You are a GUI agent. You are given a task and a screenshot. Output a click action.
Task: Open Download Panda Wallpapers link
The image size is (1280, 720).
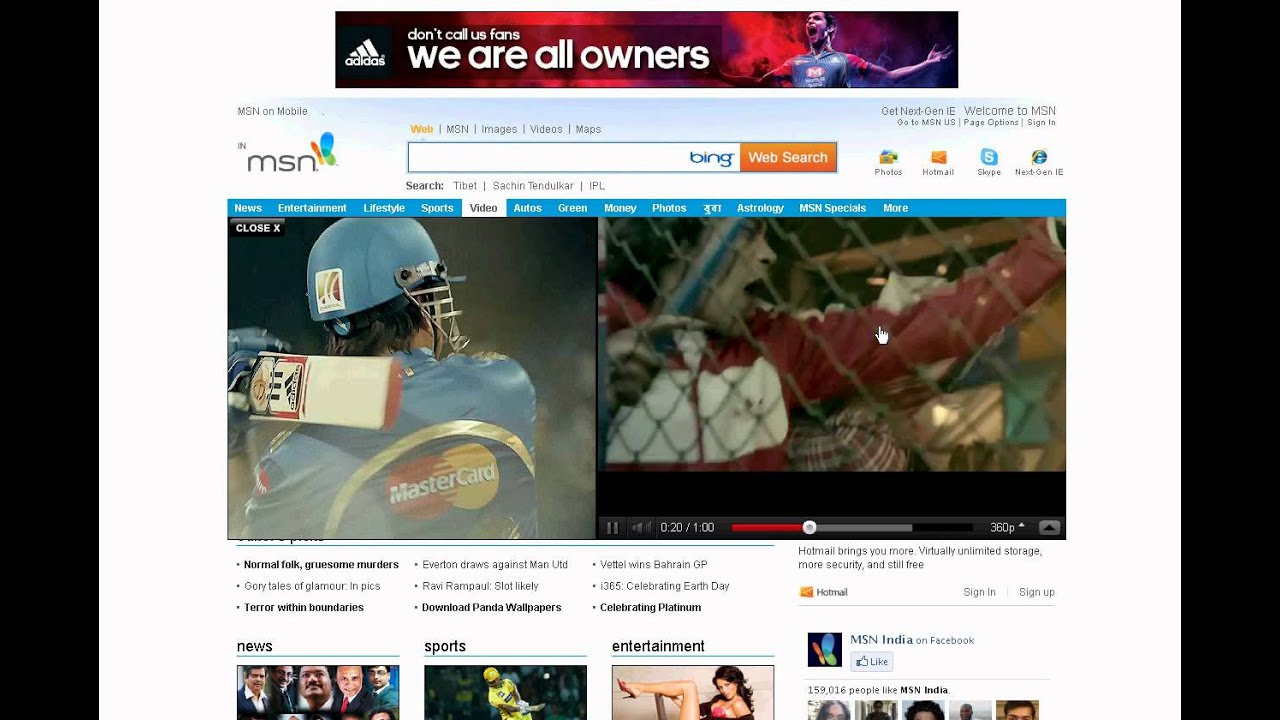point(491,607)
